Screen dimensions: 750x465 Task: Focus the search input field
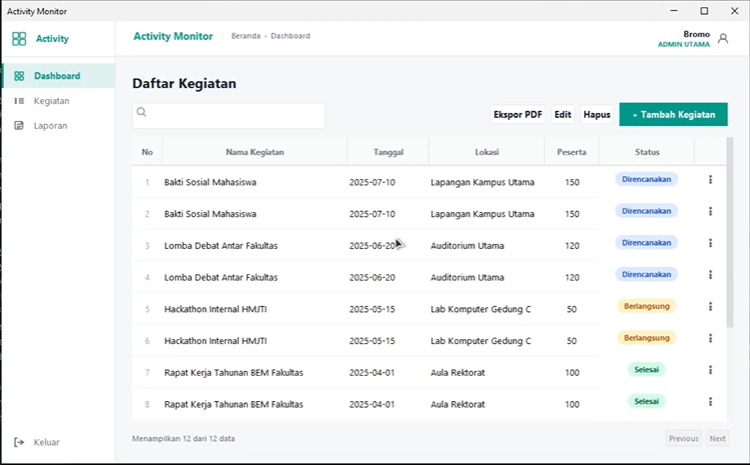[229, 115]
